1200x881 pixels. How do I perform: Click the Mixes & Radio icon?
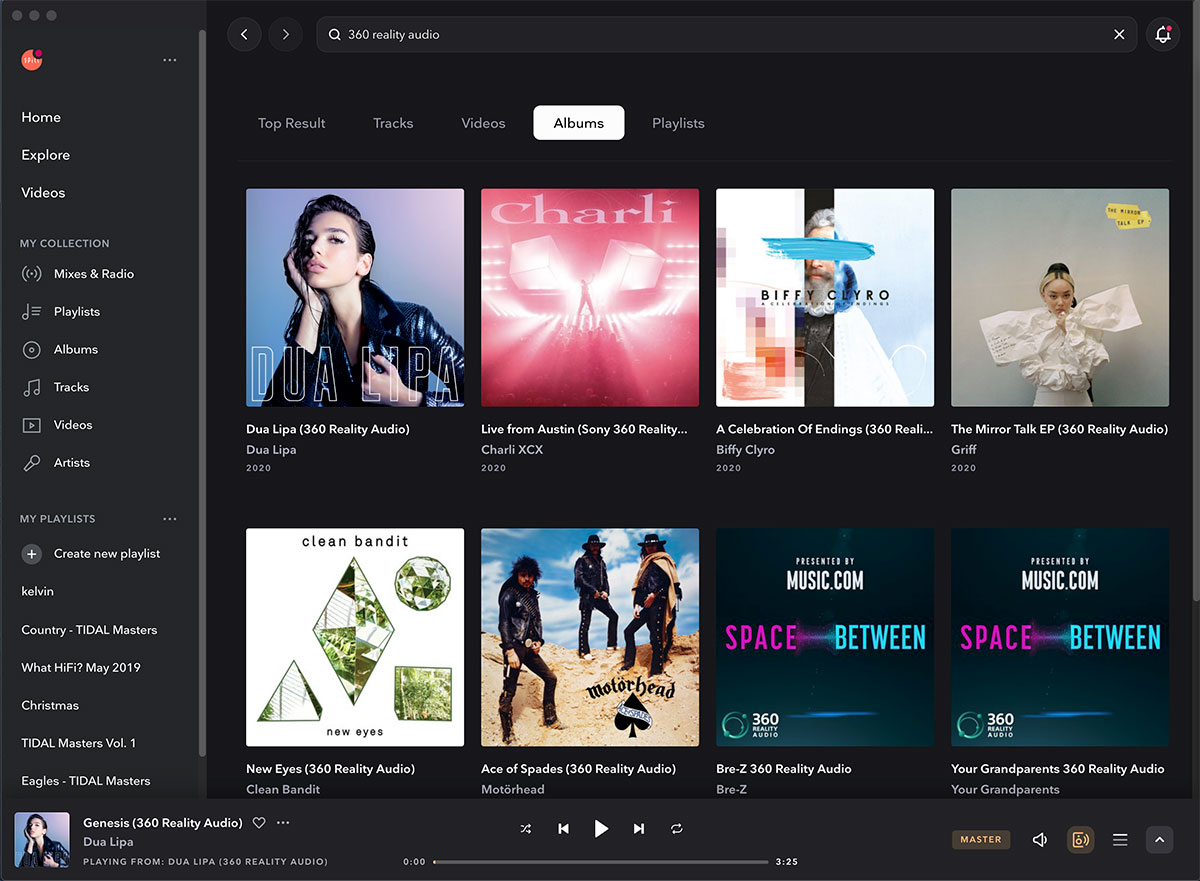(32, 274)
